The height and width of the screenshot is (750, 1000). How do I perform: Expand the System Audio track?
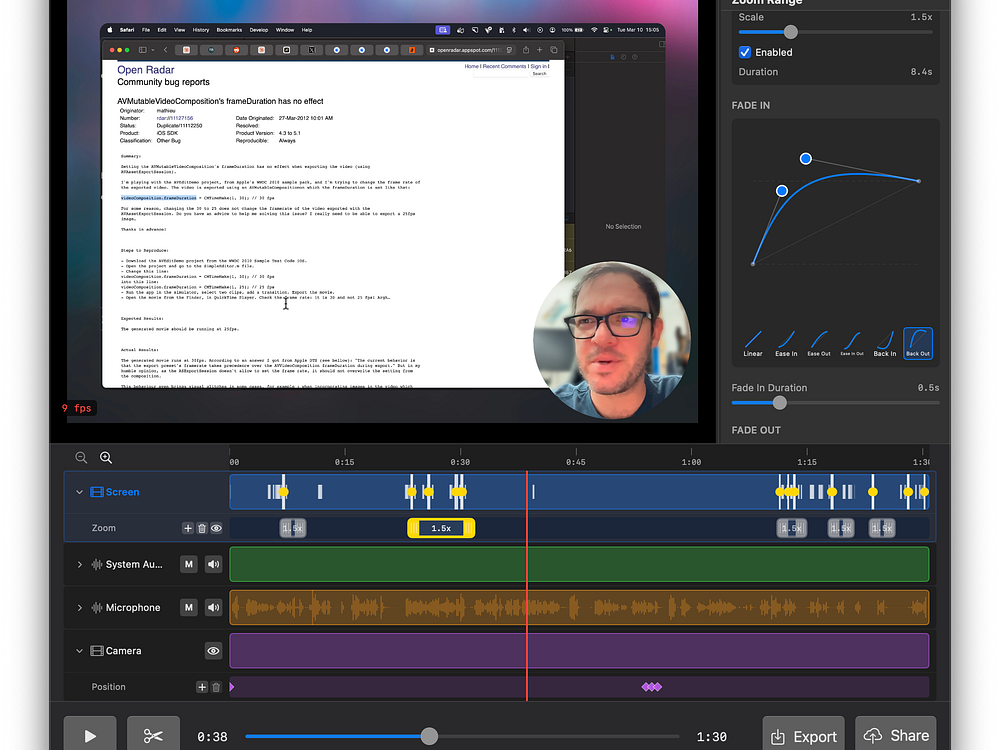pos(79,564)
